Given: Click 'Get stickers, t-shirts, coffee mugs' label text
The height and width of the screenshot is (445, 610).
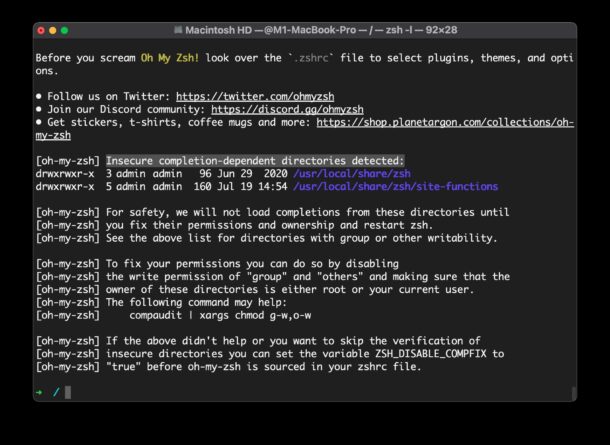Looking at the screenshot, I should (x=179, y=122).
